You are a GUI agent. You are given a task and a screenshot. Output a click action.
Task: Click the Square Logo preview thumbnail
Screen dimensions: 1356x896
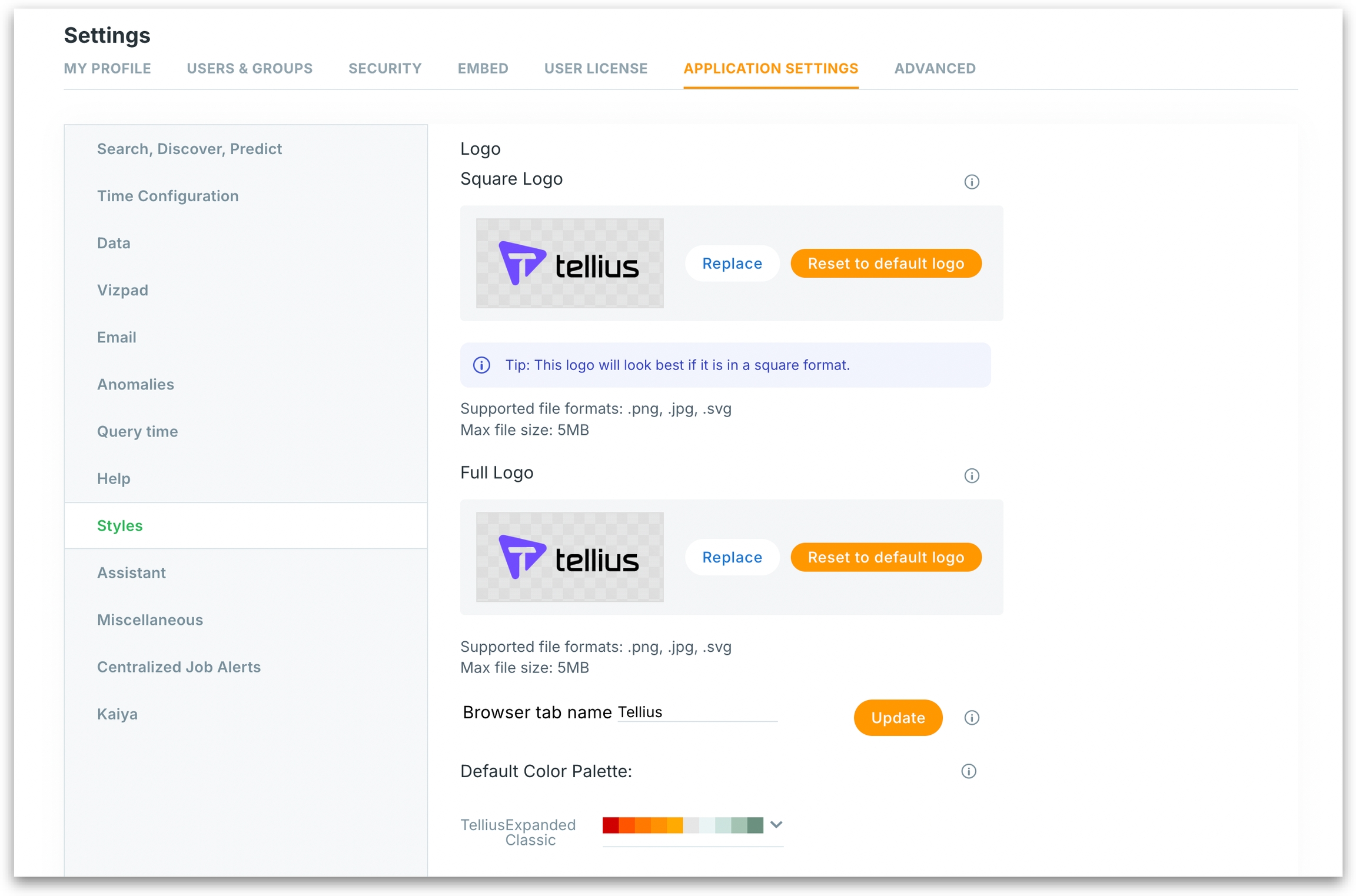[569, 263]
